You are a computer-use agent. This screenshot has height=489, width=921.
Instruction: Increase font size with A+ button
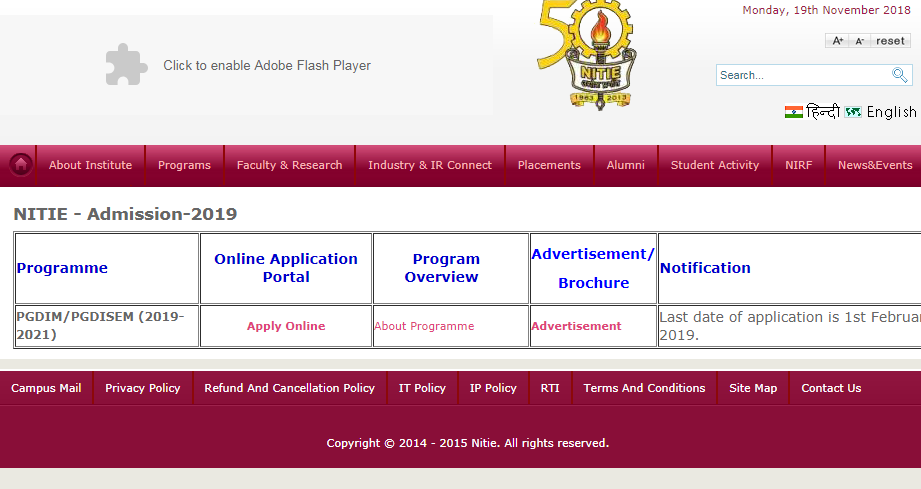(x=838, y=41)
